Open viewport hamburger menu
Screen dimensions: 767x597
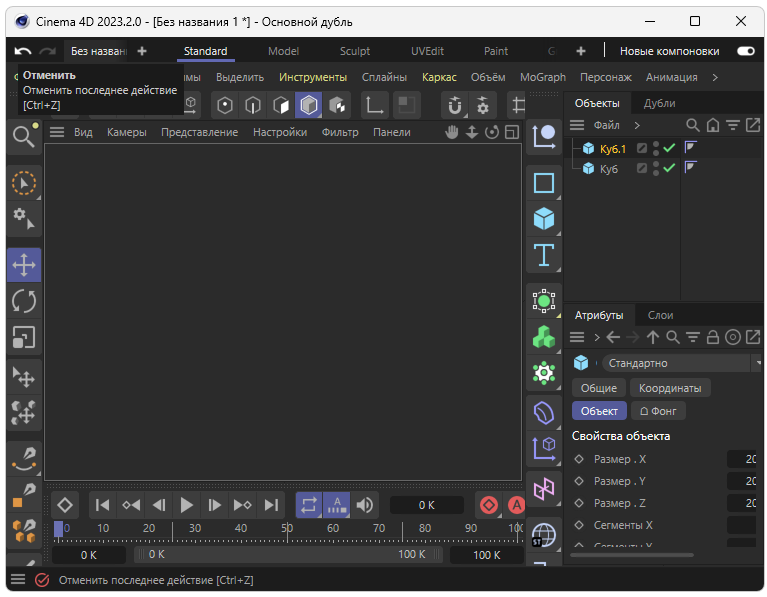click(x=57, y=132)
